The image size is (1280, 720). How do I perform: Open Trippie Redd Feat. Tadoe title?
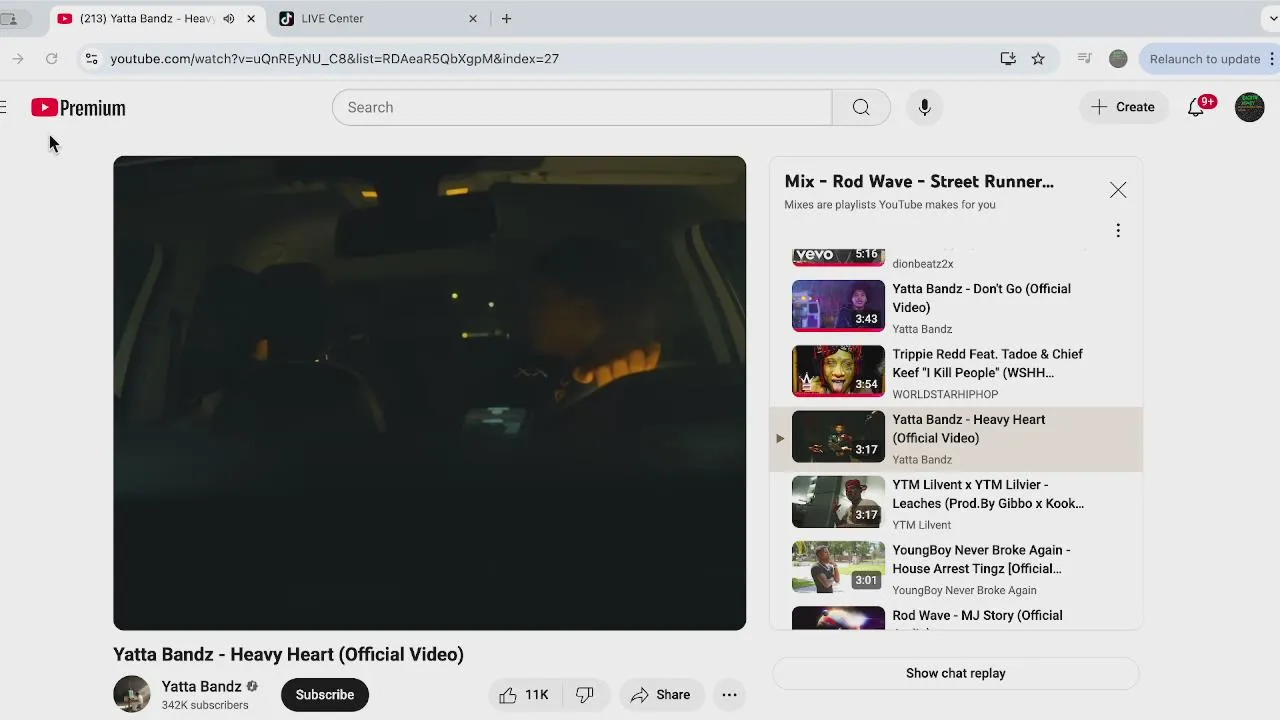tap(987, 363)
